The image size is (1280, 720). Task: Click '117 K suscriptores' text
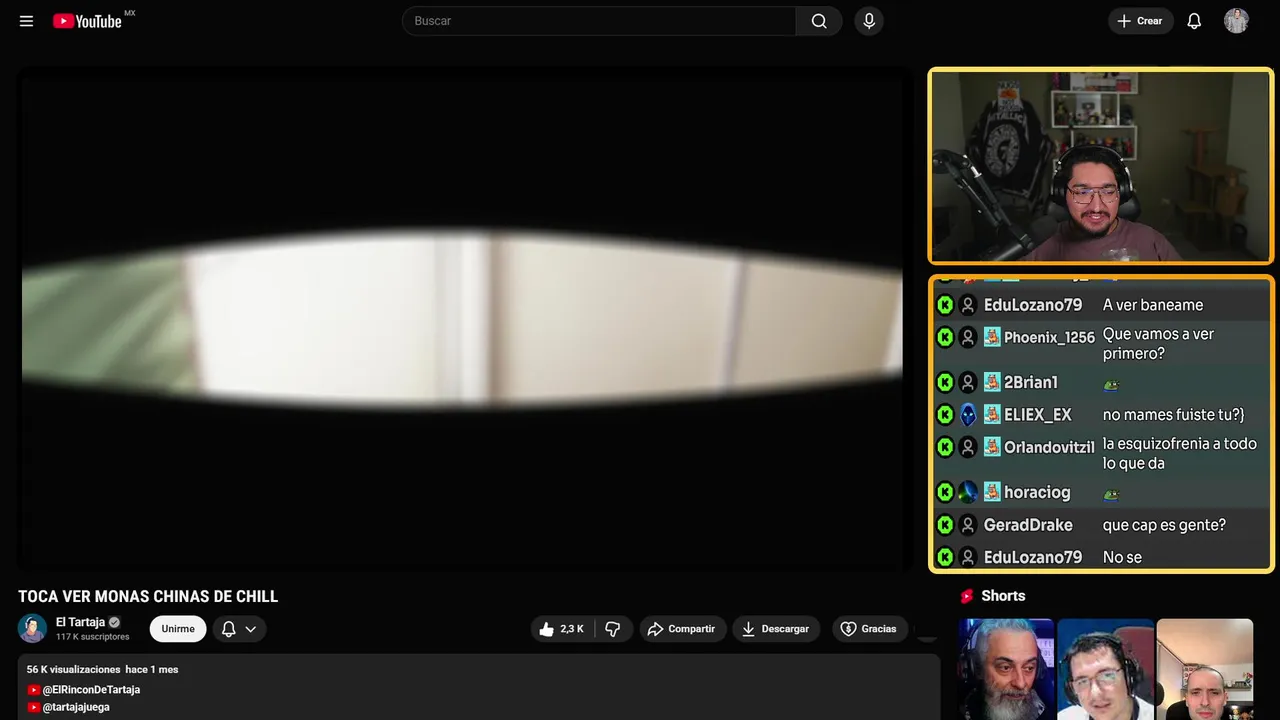click(93, 637)
